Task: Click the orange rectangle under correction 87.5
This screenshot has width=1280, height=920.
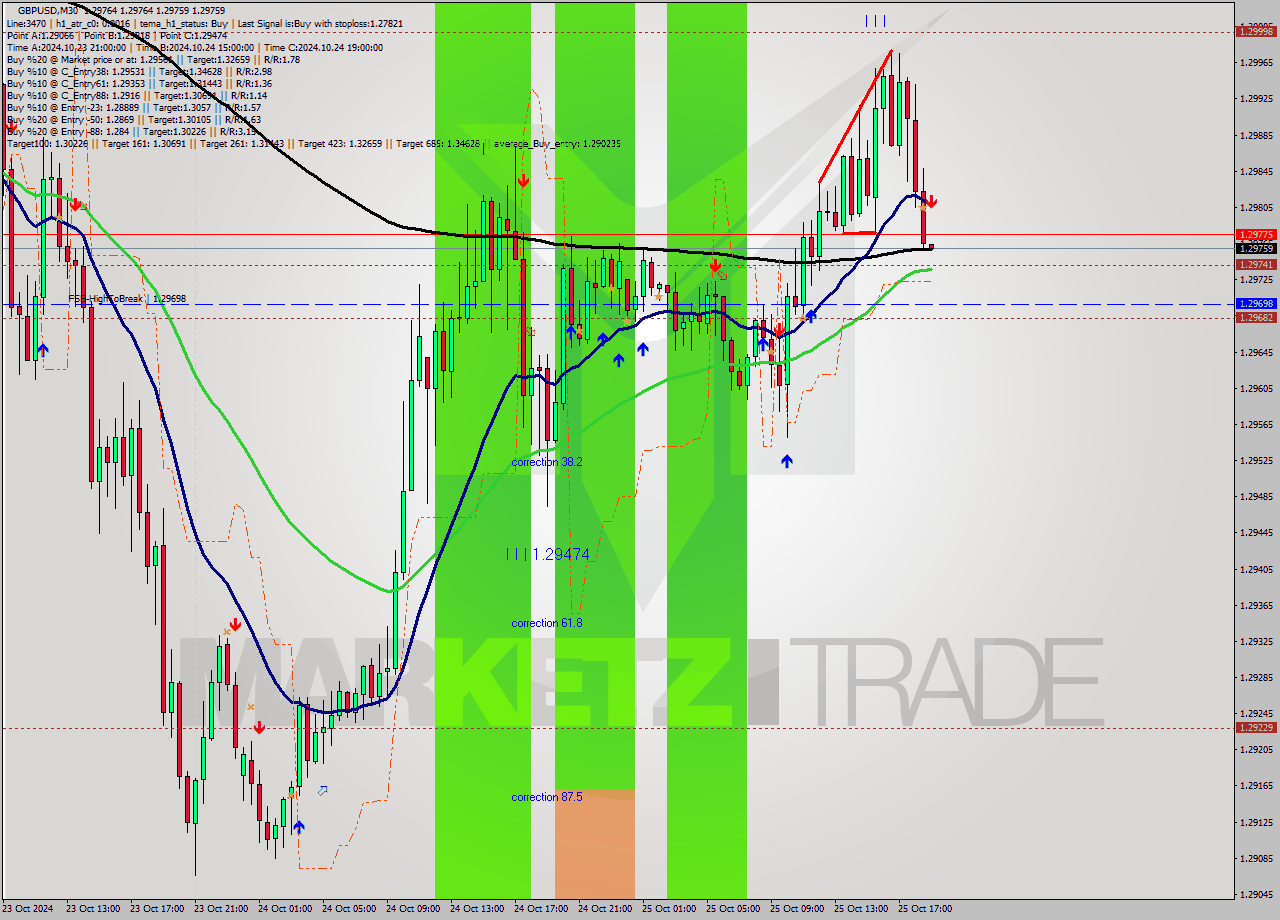Action: tap(594, 844)
